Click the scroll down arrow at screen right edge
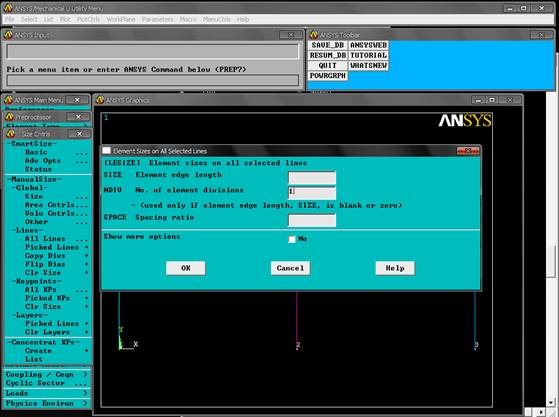This screenshot has width=559, height=417. (551, 402)
